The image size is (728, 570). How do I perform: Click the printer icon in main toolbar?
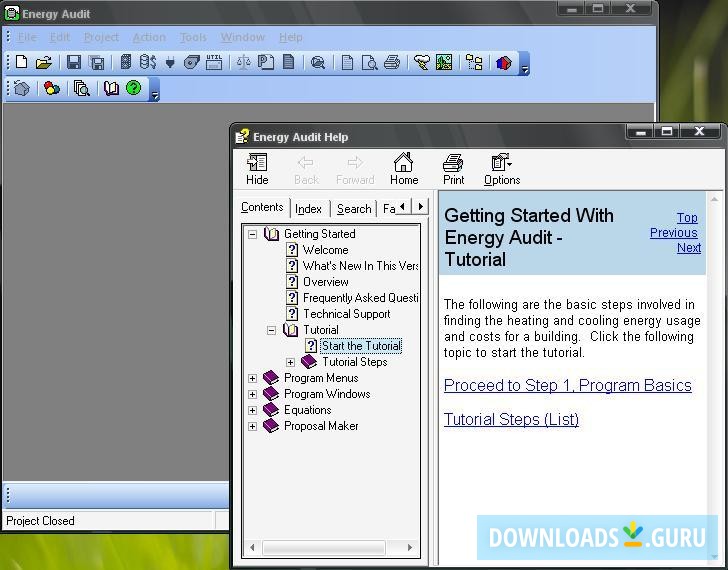point(392,62)
